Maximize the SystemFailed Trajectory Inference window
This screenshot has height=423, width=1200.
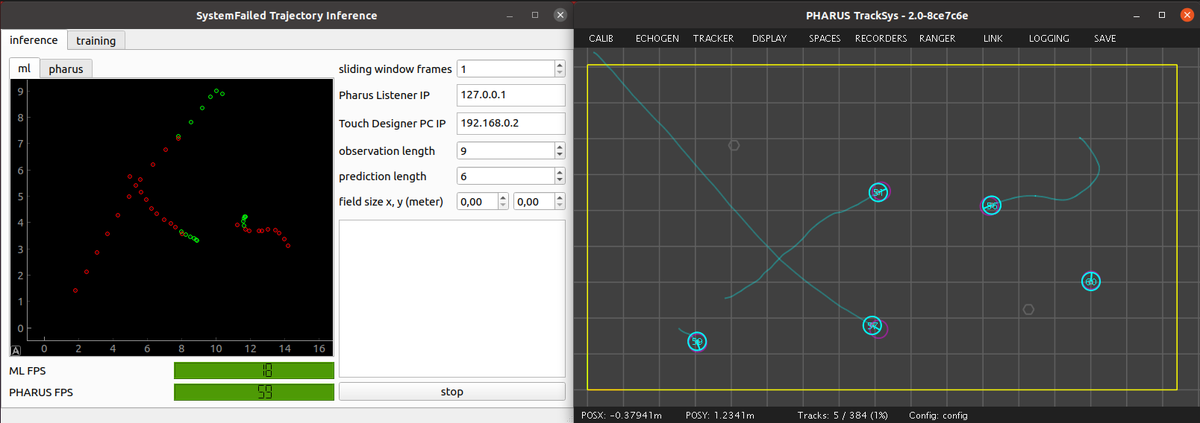(x=535, y=15)
